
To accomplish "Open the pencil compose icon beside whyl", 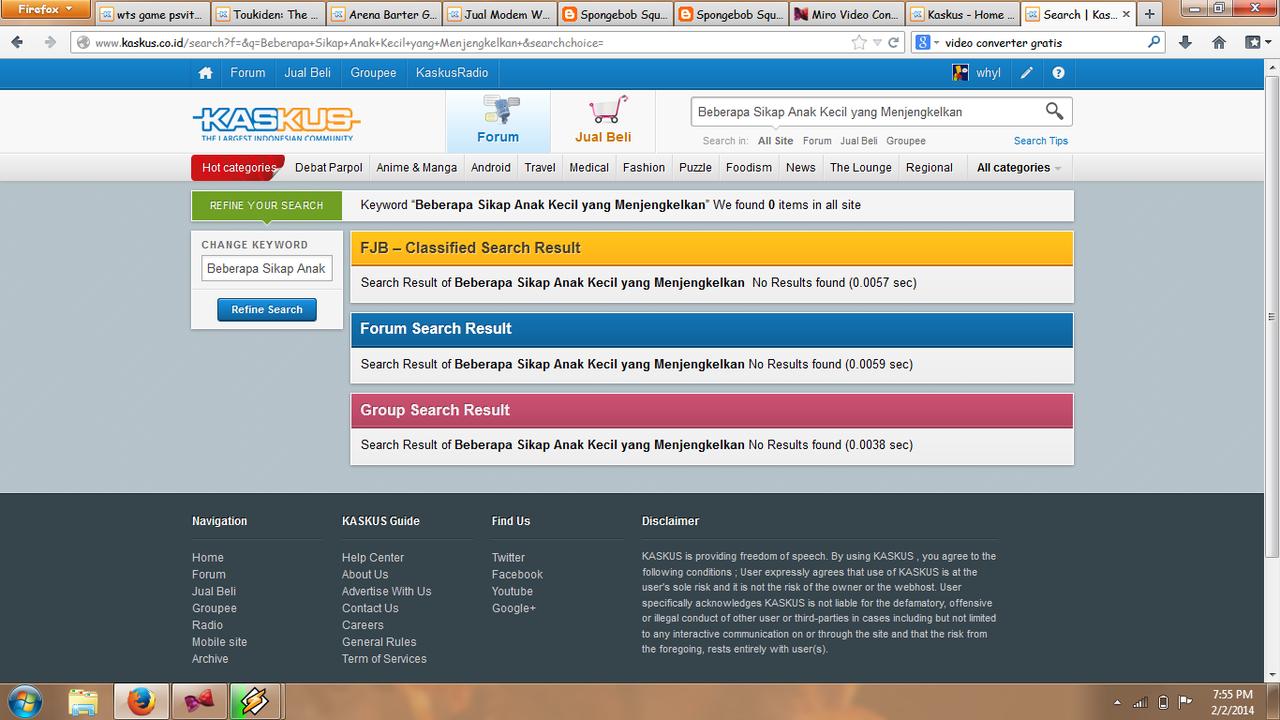I will click(1027, 73).
